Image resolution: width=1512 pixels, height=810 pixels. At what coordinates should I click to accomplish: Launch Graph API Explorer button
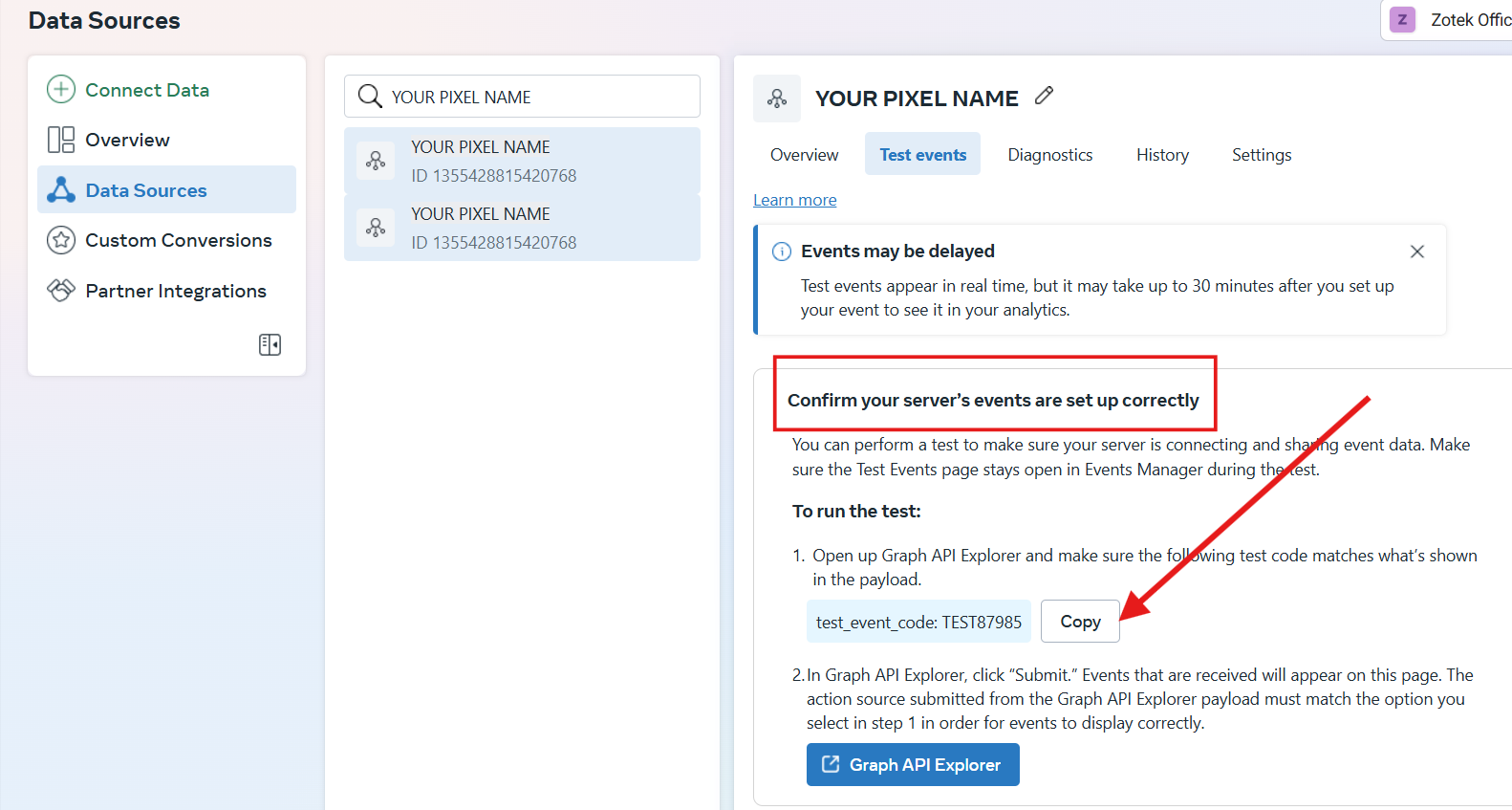[x=913, y=765]
